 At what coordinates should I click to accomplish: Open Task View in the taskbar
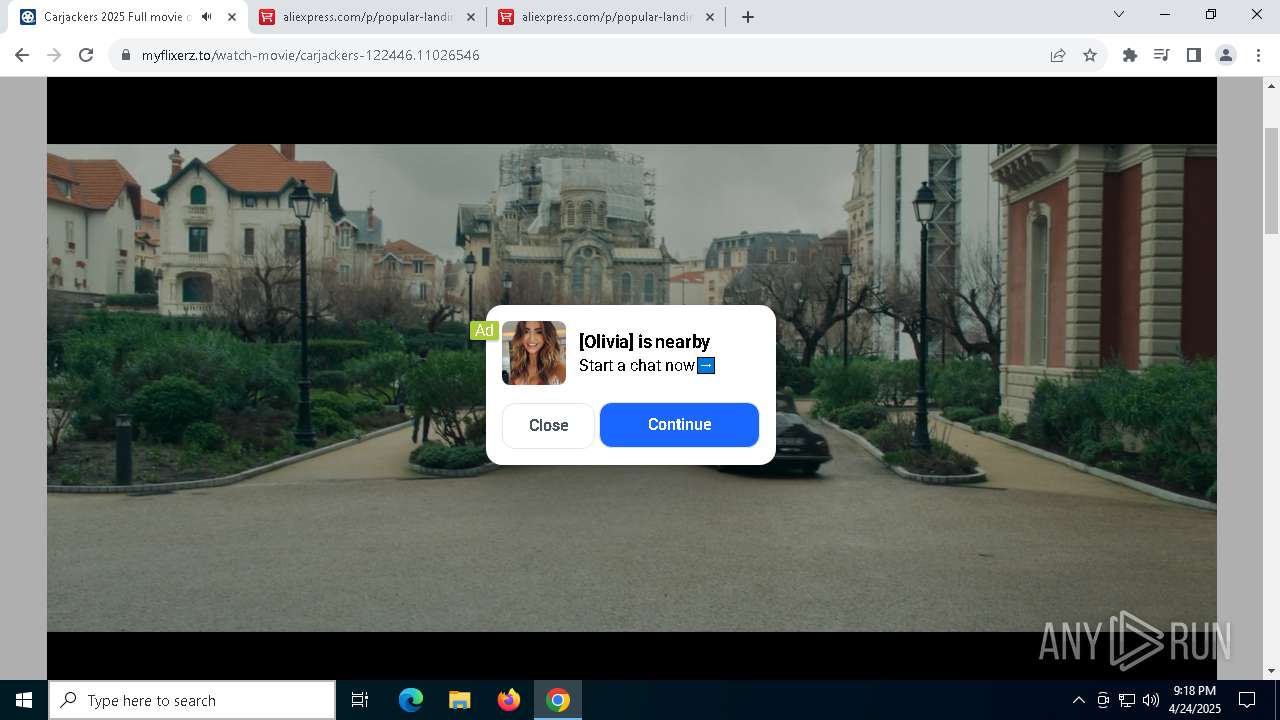pyautogui.click(x=360, y=700)
